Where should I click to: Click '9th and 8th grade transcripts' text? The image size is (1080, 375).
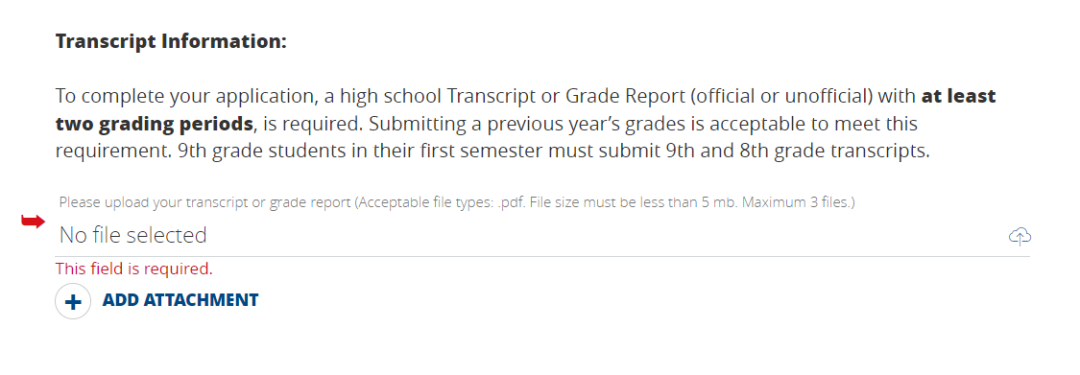pyautogui.click(x=798, y=152)
